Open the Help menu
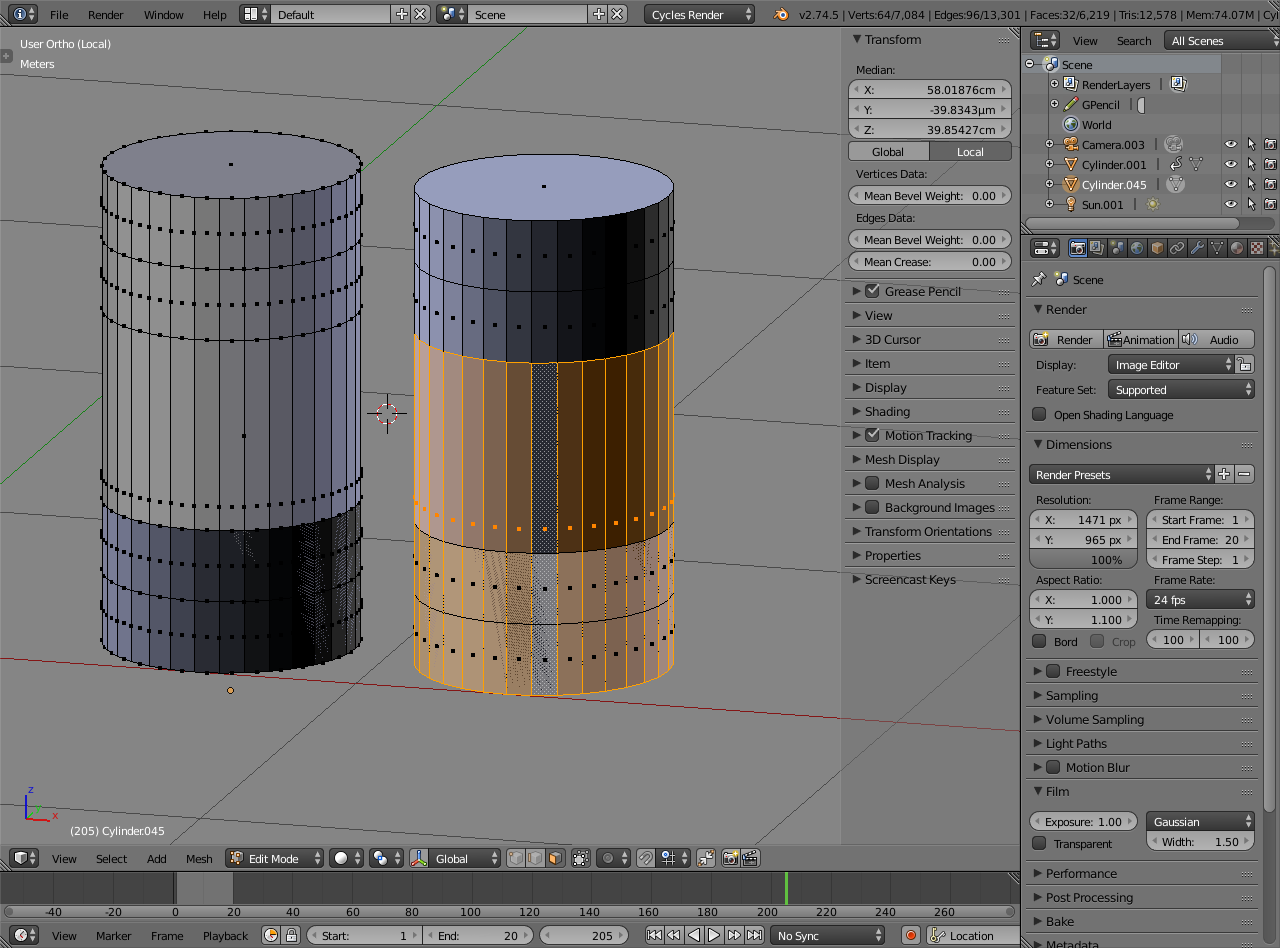 (x=215, y=15)
